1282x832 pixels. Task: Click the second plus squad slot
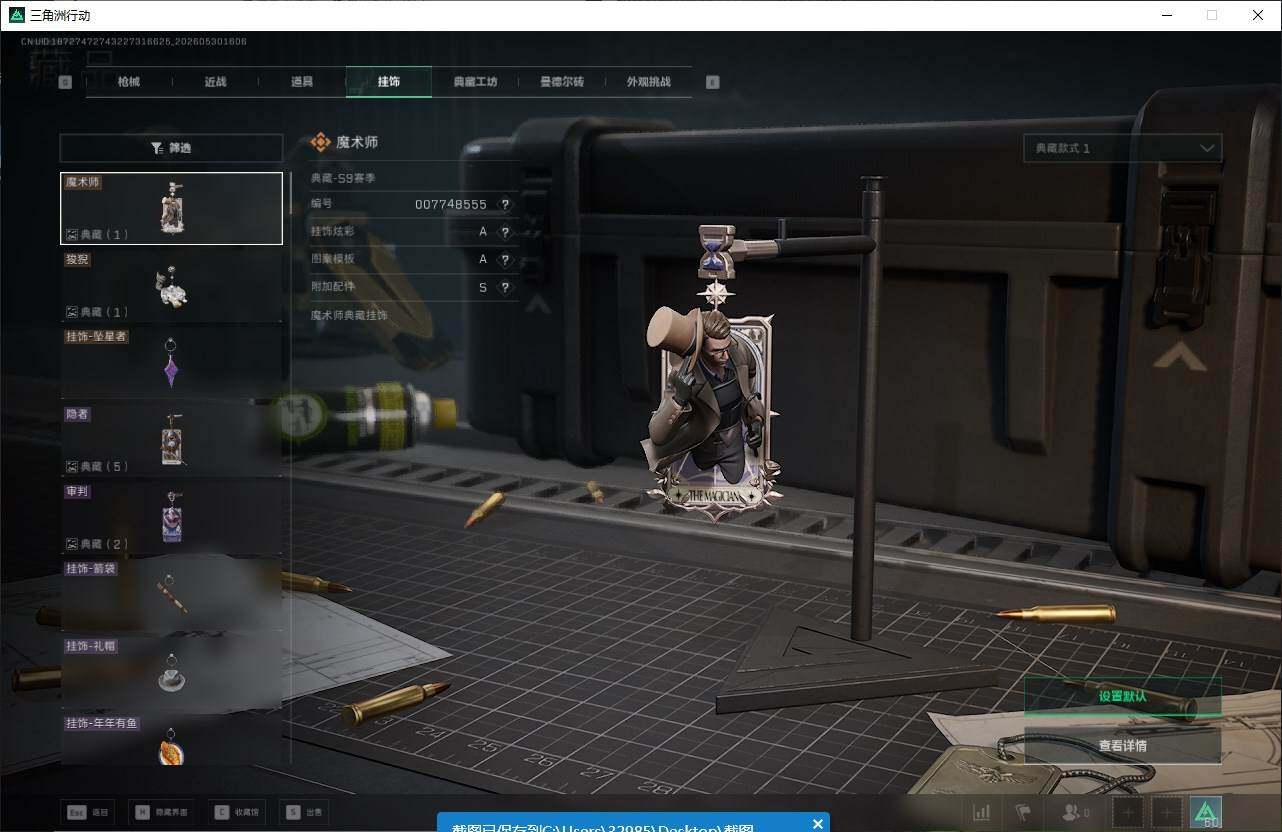click(x=1166, y=813)
